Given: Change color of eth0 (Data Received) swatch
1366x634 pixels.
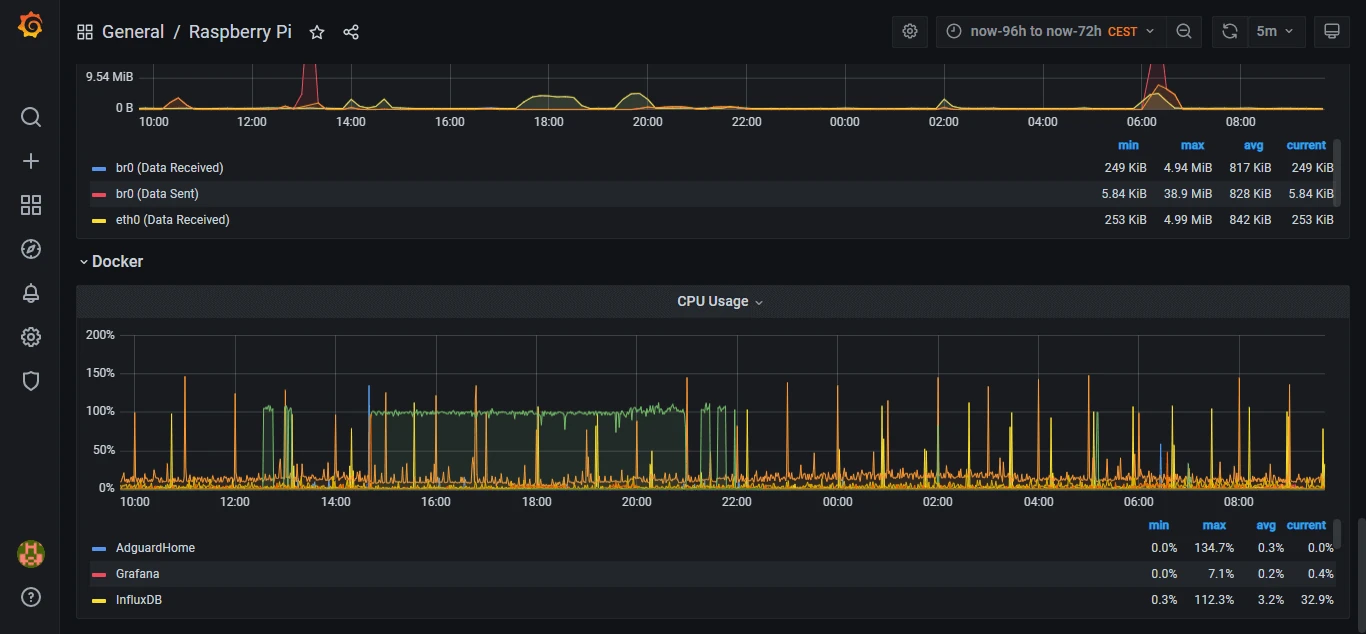Looking at the screenshot, I should (99, 220).
